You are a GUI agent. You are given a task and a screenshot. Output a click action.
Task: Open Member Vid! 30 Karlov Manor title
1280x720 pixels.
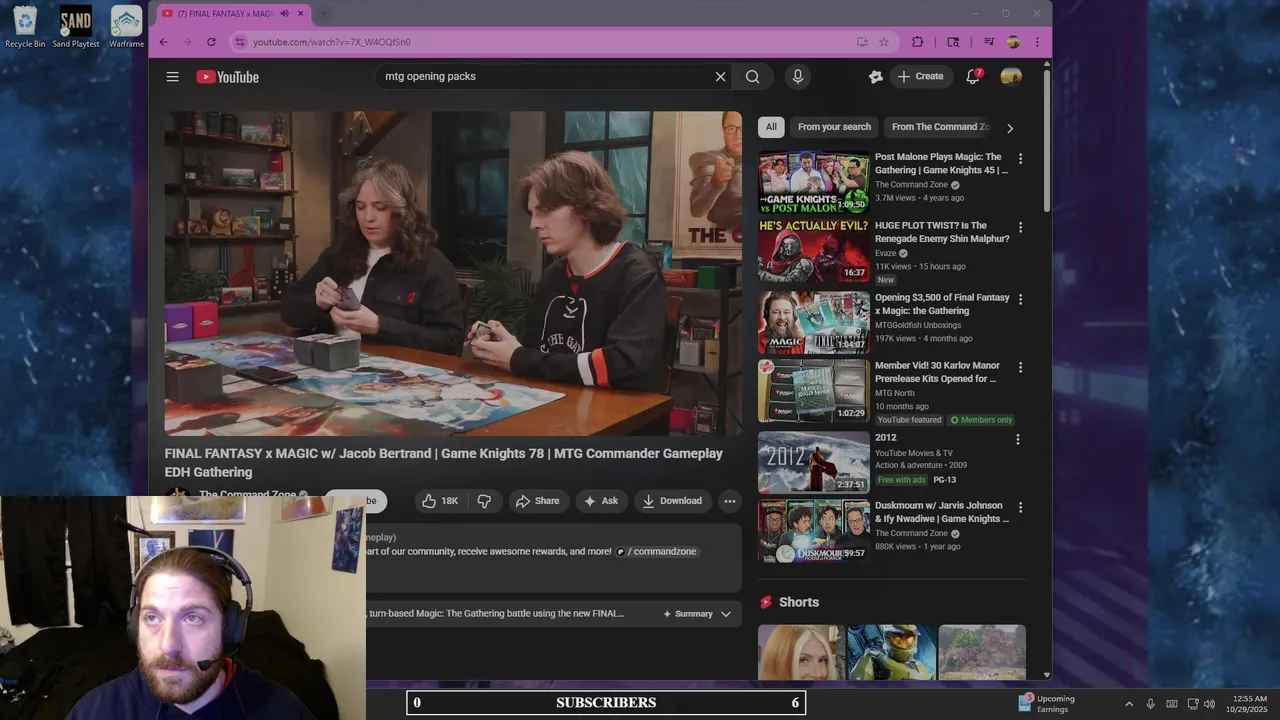[936, 372]
